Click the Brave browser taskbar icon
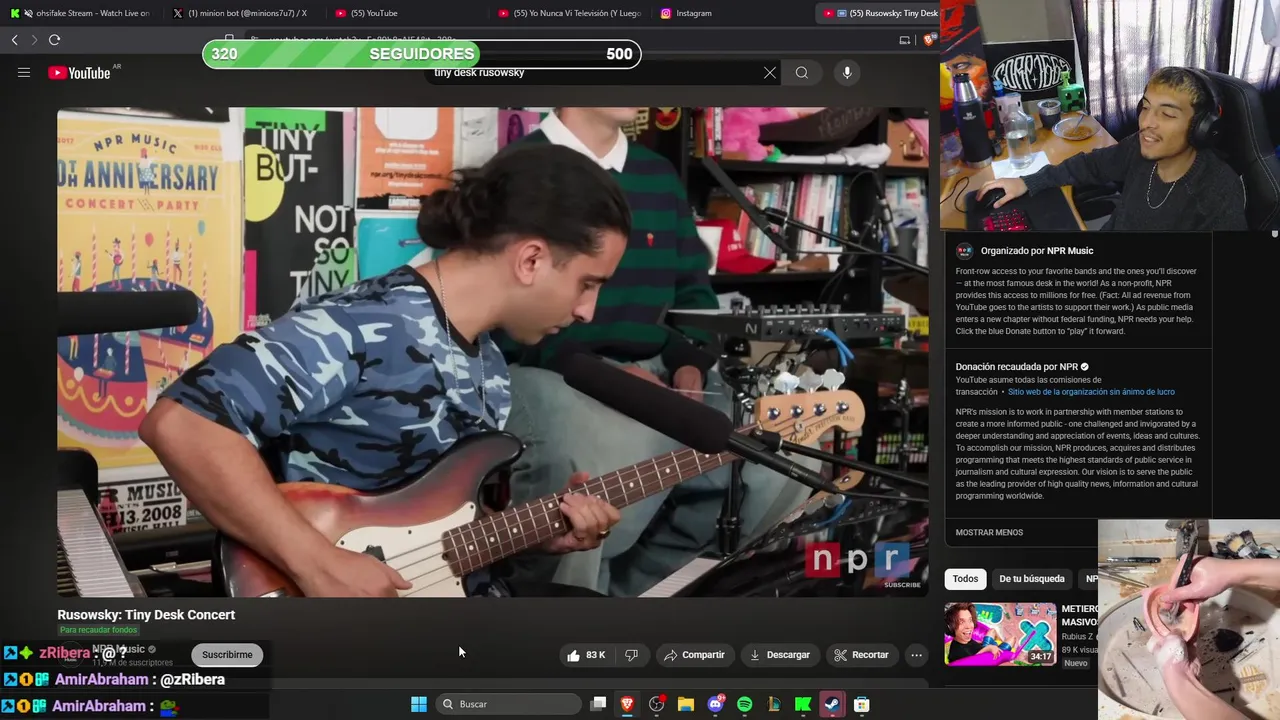1280x720 pixels. tap(627, 704)
